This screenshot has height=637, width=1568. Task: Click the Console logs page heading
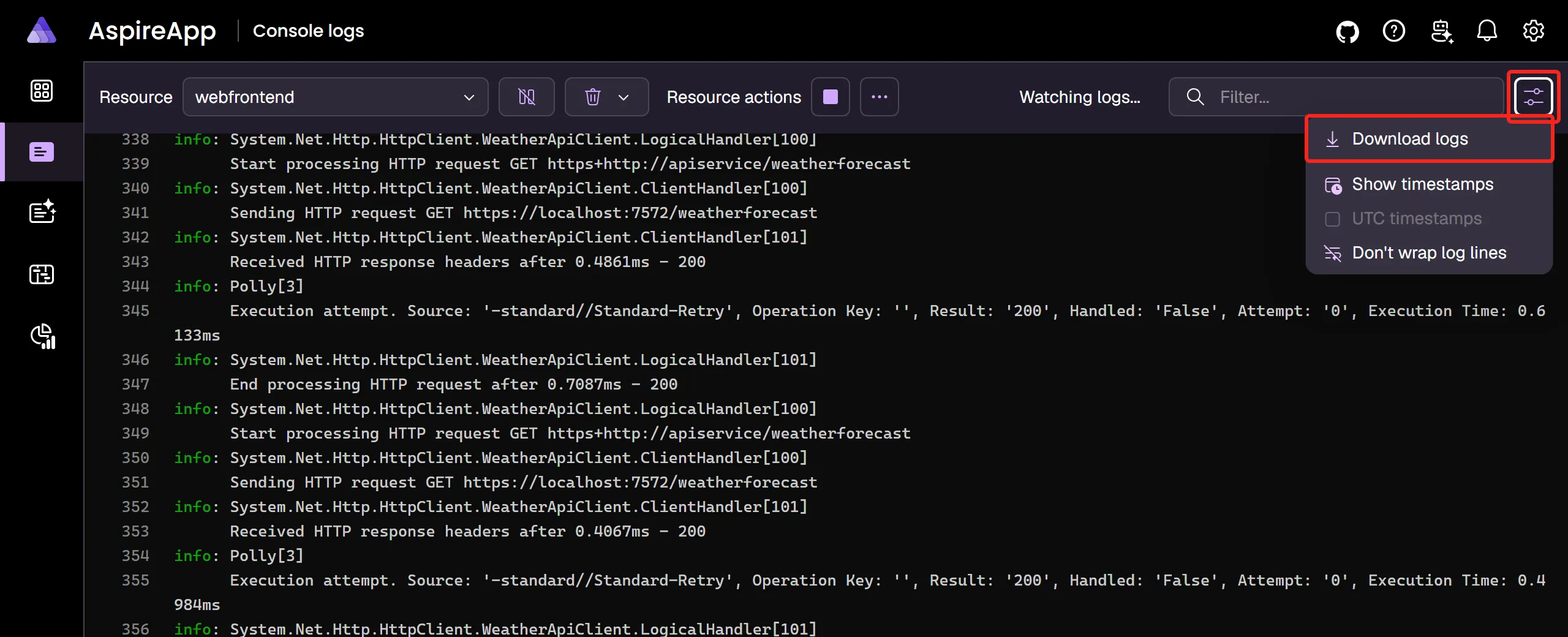(x=308, y=31)
